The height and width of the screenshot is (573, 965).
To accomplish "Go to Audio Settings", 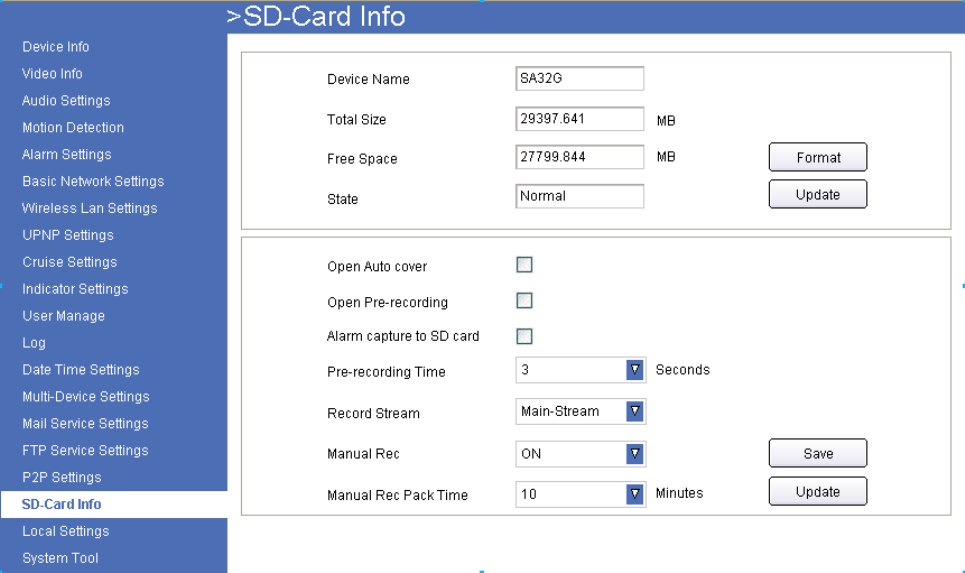I will [66, 101].
